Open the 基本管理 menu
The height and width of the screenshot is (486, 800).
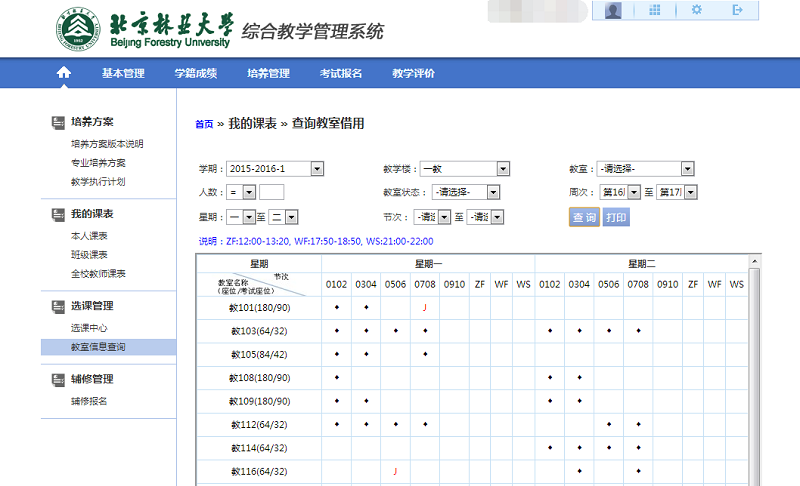pyautogui.click(x=123, y=73)
